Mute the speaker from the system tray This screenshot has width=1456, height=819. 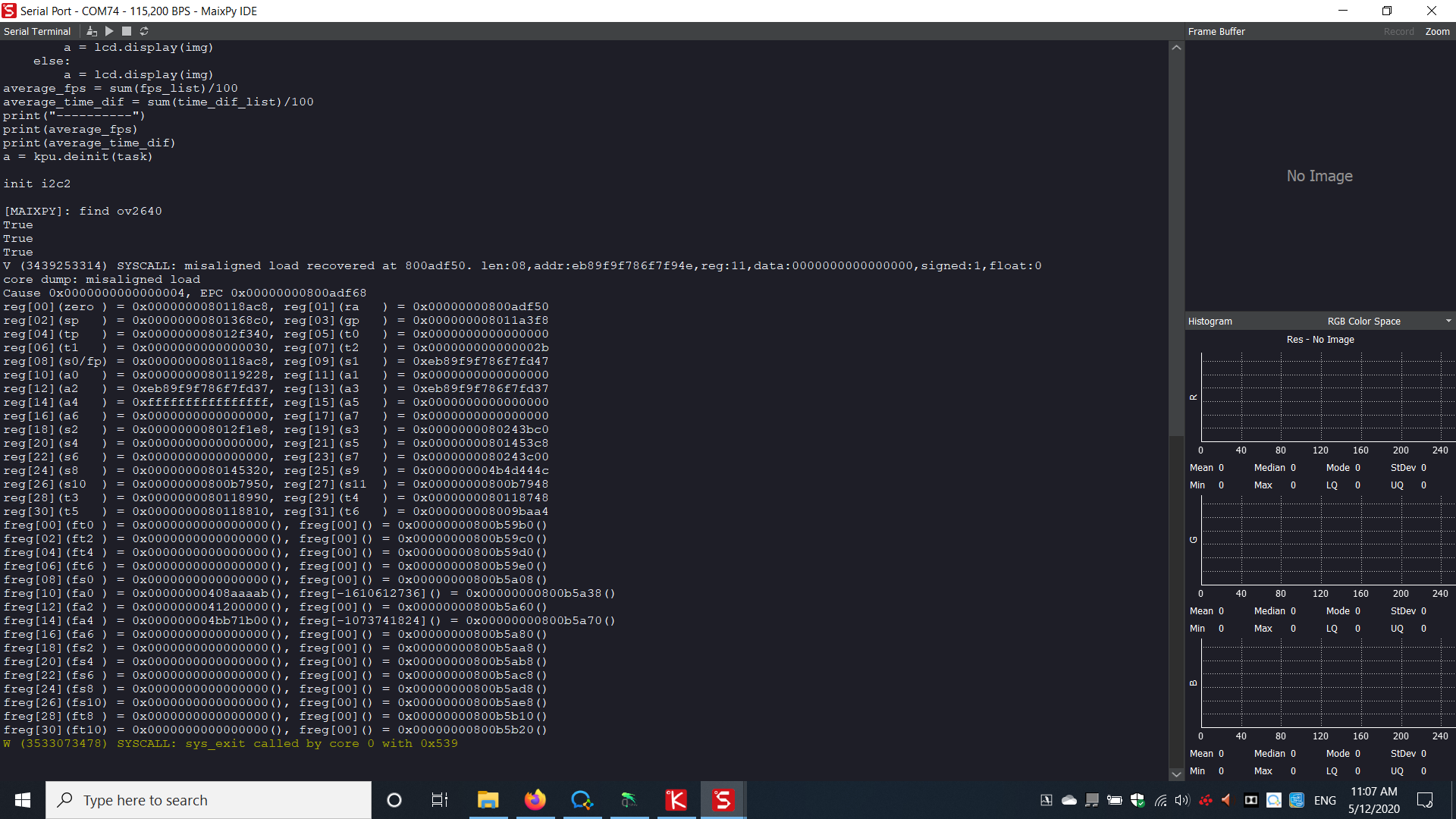1182,800
